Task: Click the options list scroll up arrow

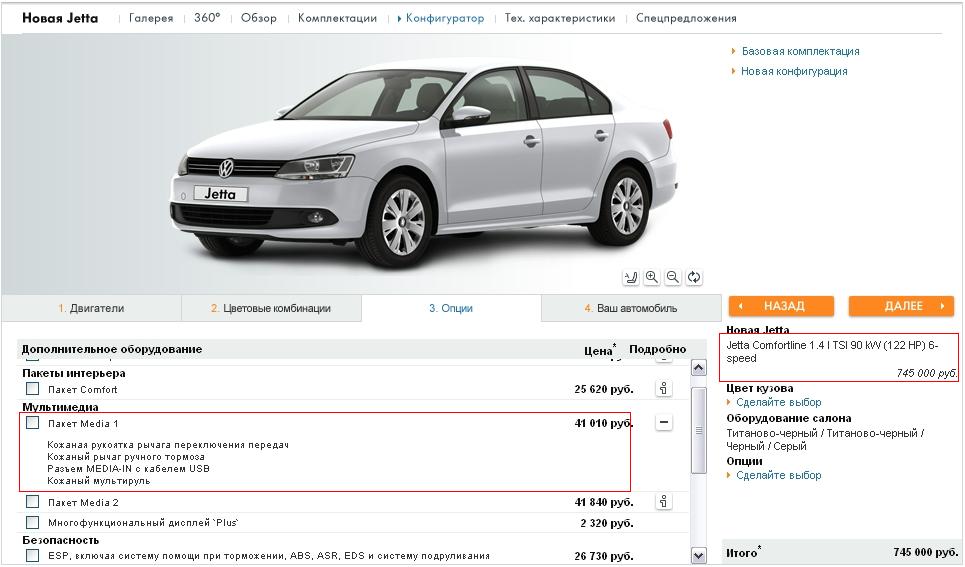Action: tap(699, 368)
